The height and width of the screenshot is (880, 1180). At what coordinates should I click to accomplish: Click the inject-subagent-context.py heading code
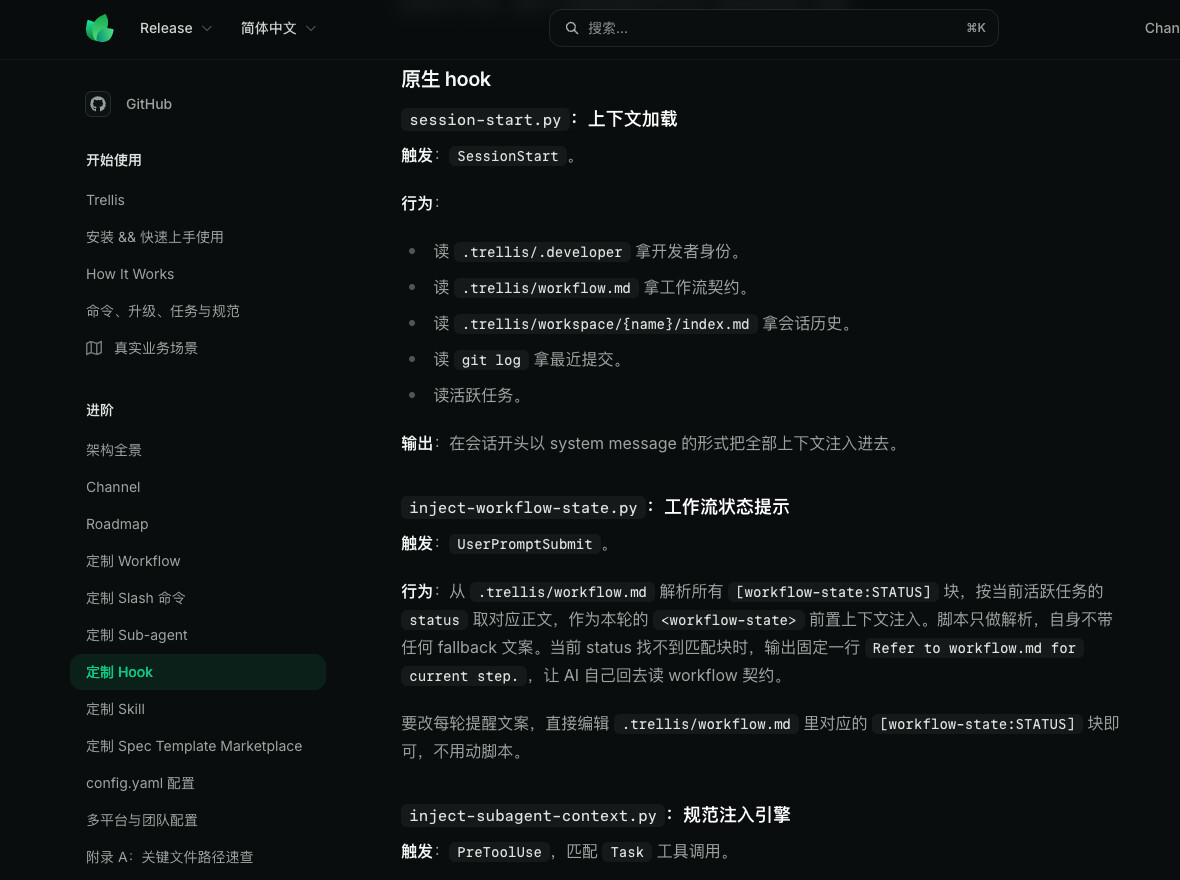(533, 815)
